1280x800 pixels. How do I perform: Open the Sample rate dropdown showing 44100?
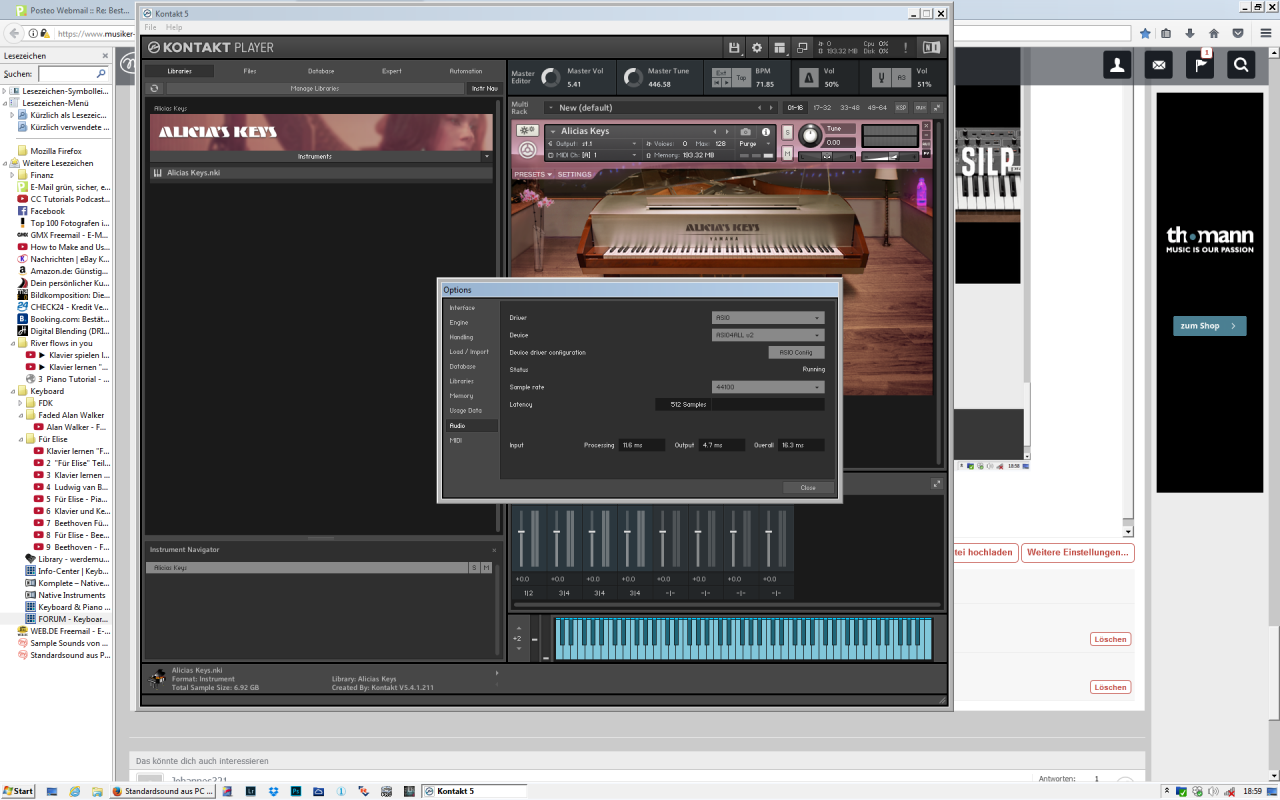coord(768,387)
